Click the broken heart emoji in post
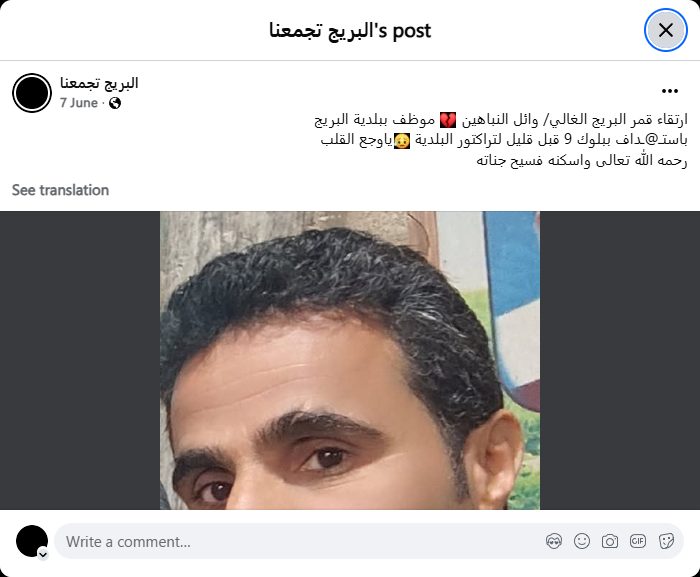 click(x=448, y=120)
